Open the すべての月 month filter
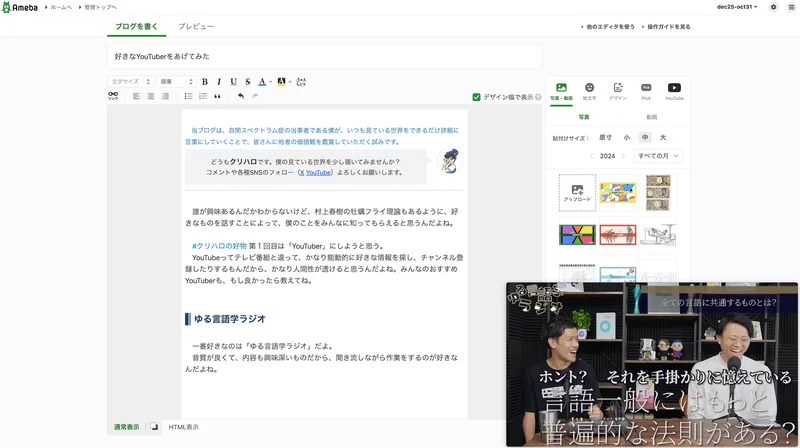This screenshot has height=448, width=800. pos(659,156)
